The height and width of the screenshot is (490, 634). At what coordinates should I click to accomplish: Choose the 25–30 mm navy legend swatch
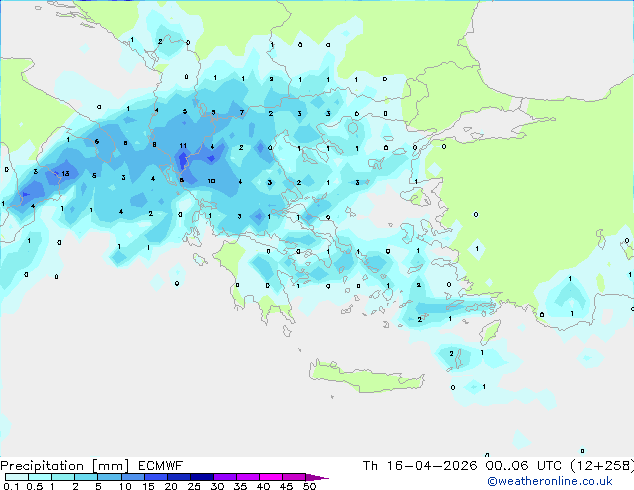201,477
